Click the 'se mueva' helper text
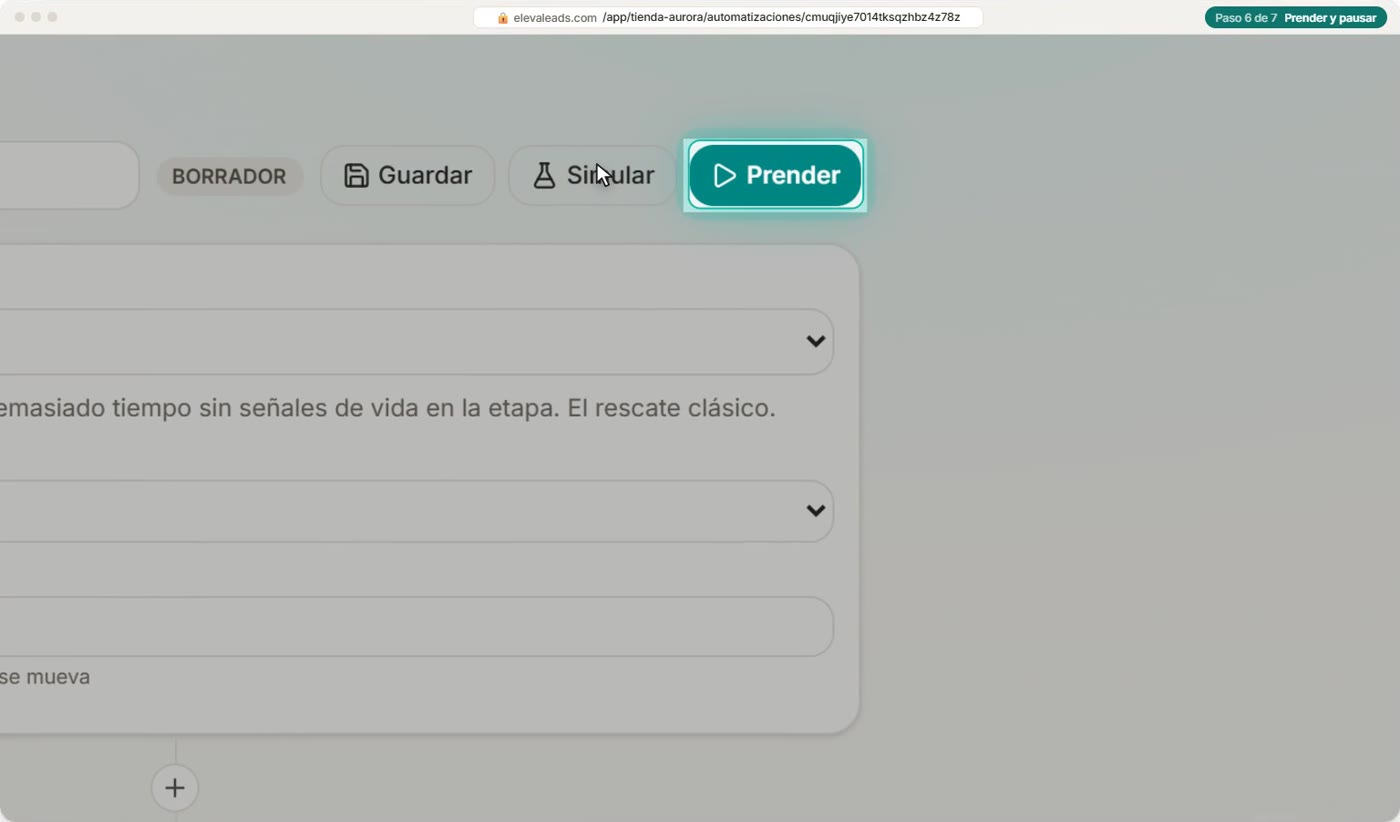 point(45,677)
